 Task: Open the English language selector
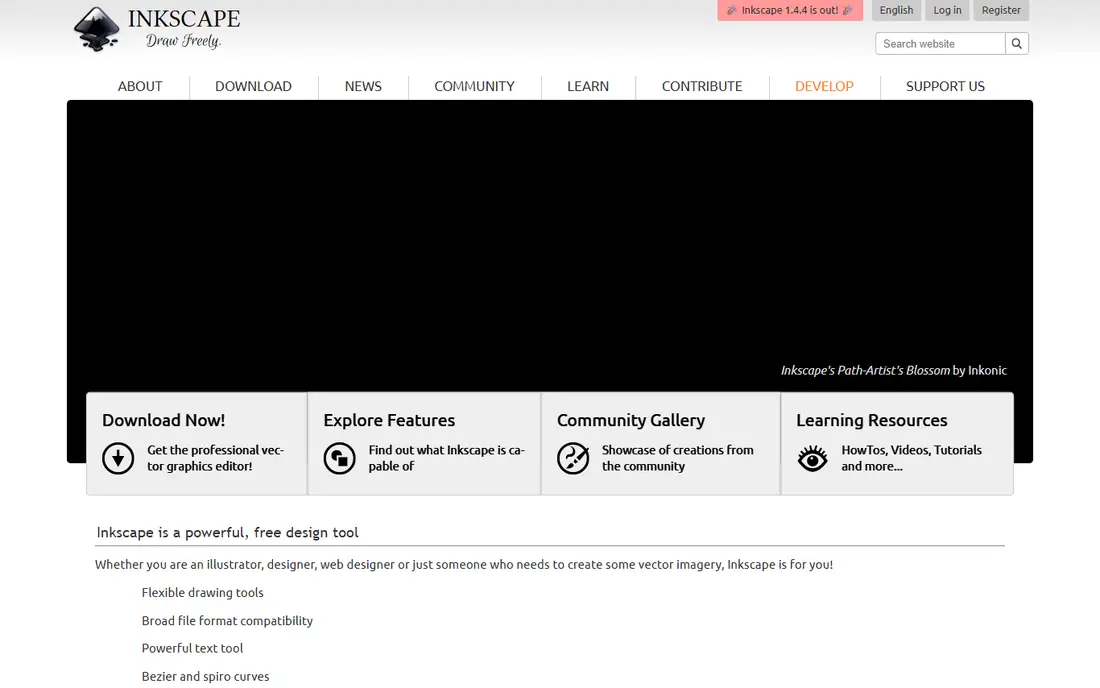pos(897,10)
